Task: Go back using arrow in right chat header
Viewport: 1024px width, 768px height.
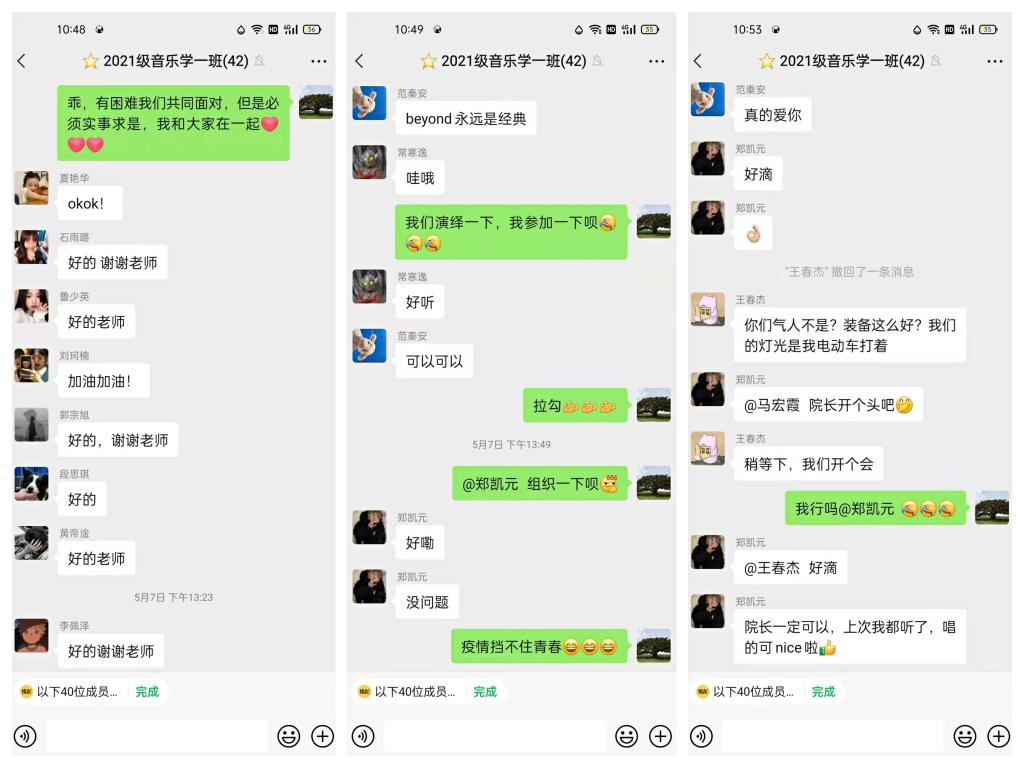Action: [697, 61]
